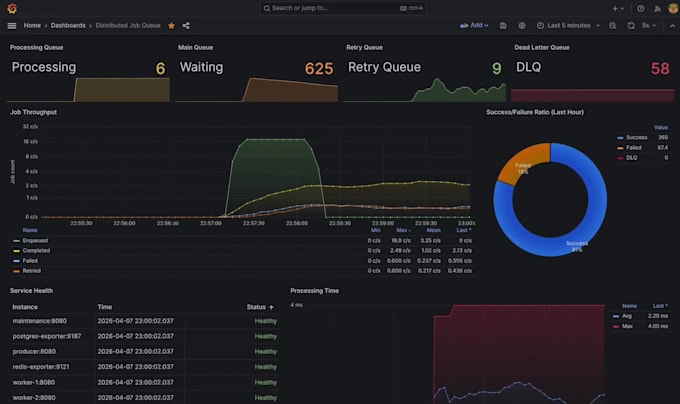Sort throughput legend by Name
The image size is (680, 404).
(x=30, y=230)
